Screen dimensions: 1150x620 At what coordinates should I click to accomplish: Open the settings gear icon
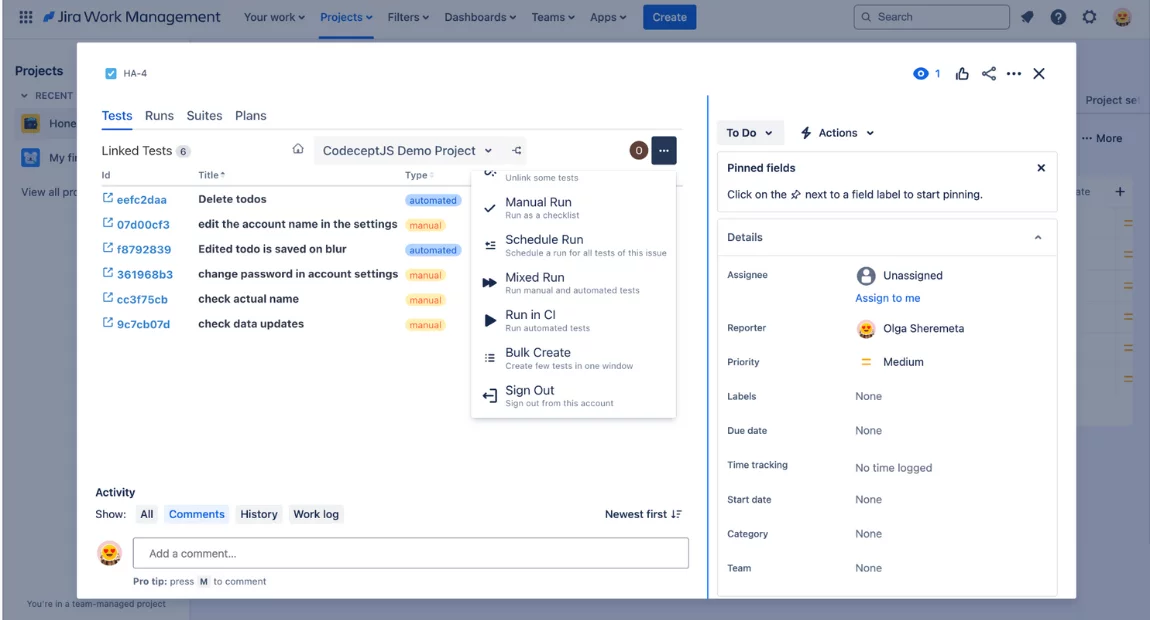click(1089, 17)
